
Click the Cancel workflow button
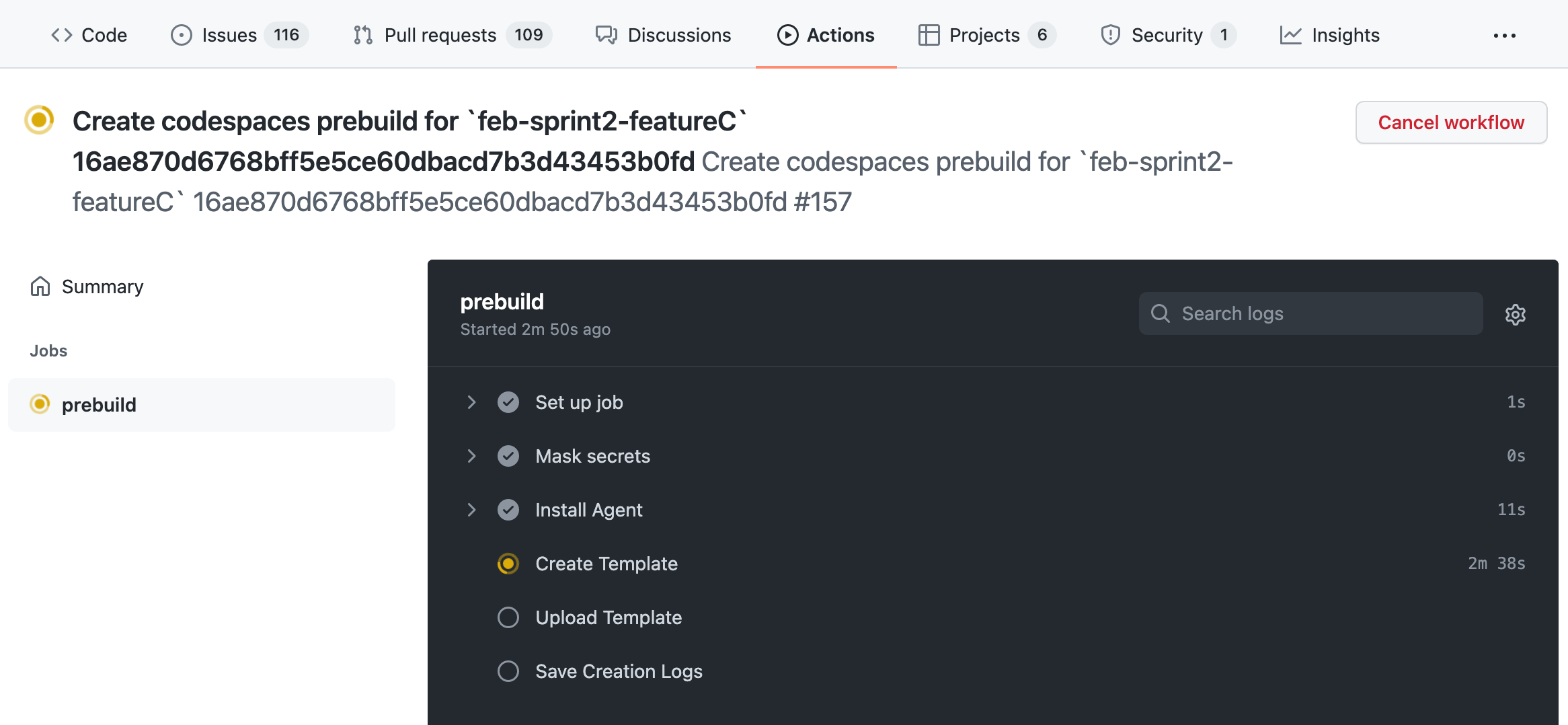point(1450,122)
